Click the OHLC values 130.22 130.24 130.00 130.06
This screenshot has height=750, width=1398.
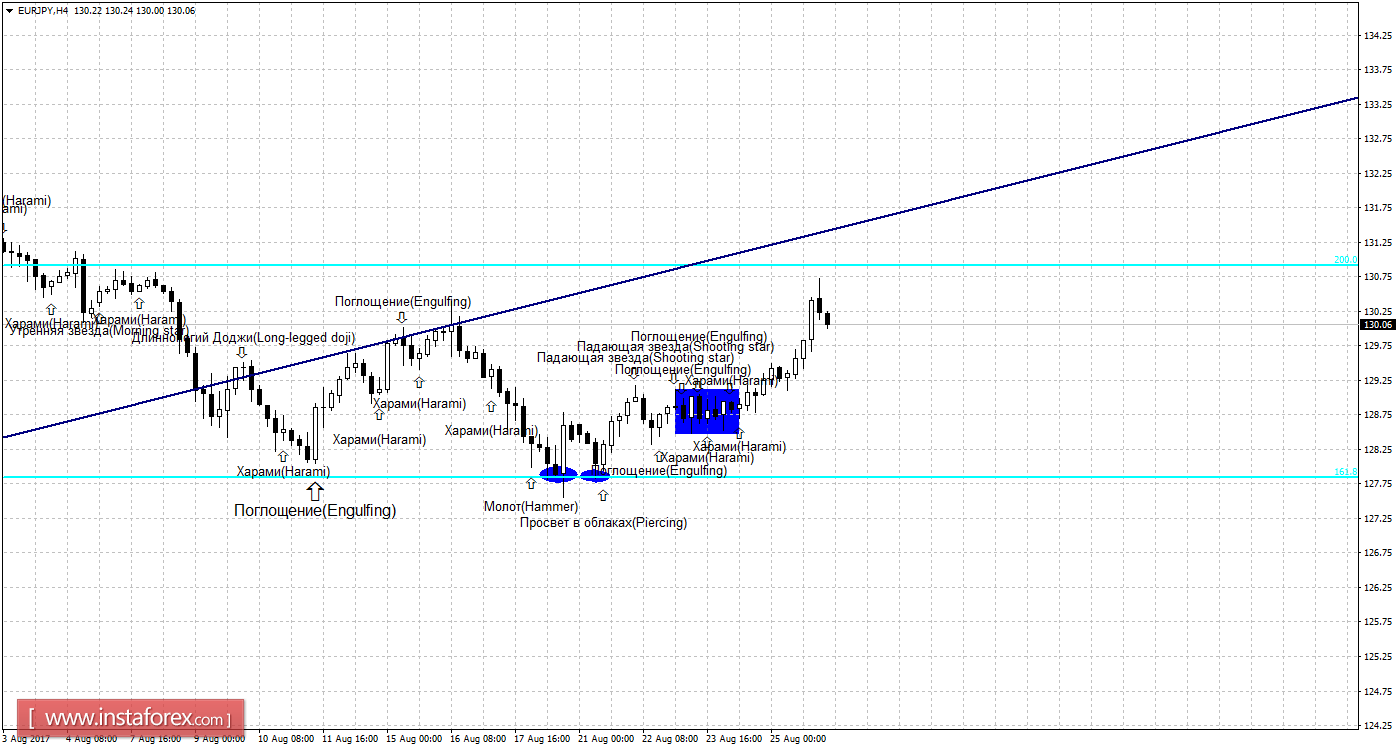pos(135,10)
